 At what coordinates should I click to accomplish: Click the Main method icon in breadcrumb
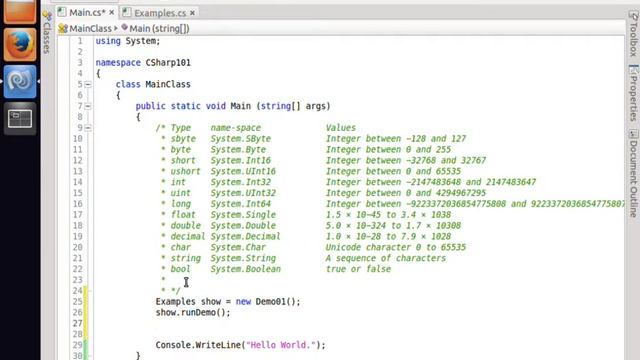(x=124, y=28)
